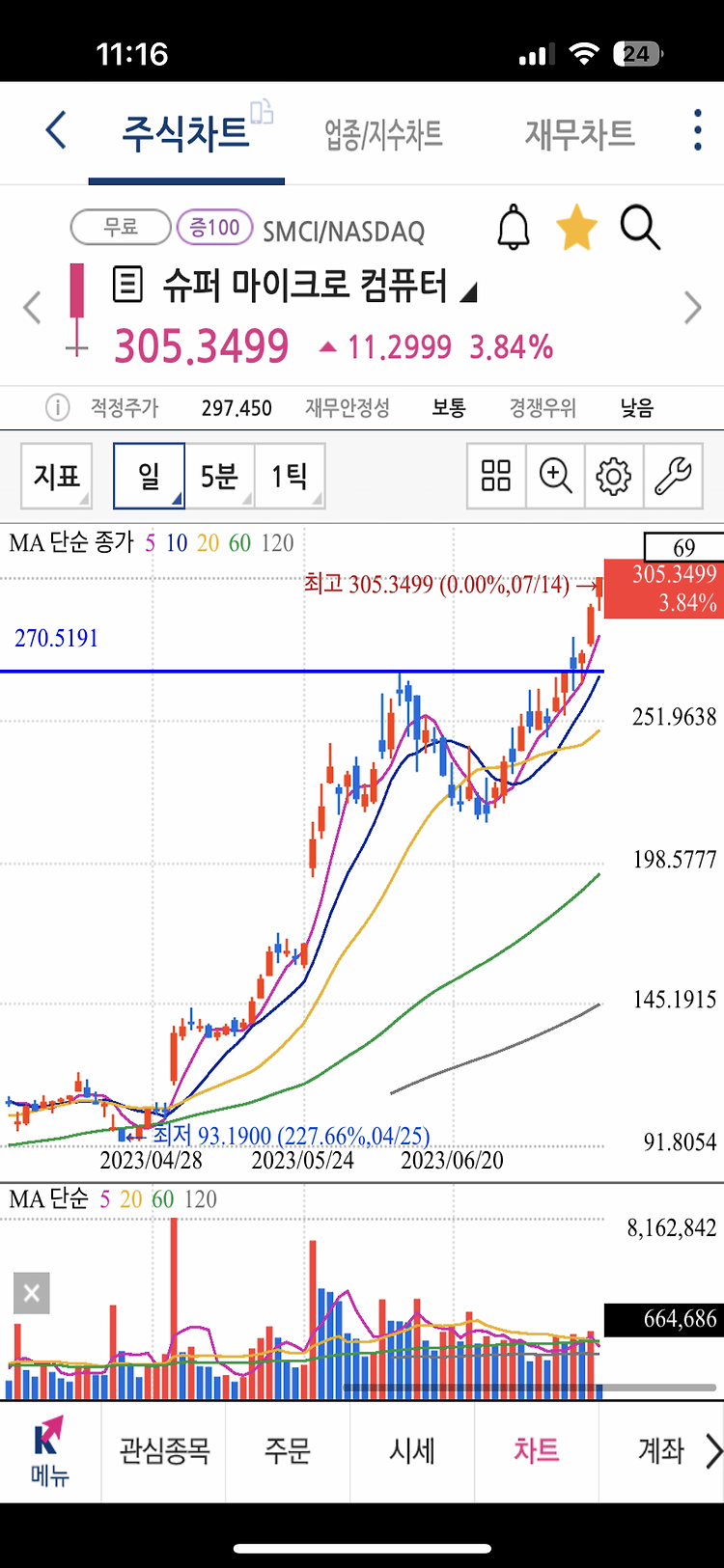Tap the MA 60 legend in price chart
The width and height of the screenshot is (724, 1568).
click(x=239, y=543)
